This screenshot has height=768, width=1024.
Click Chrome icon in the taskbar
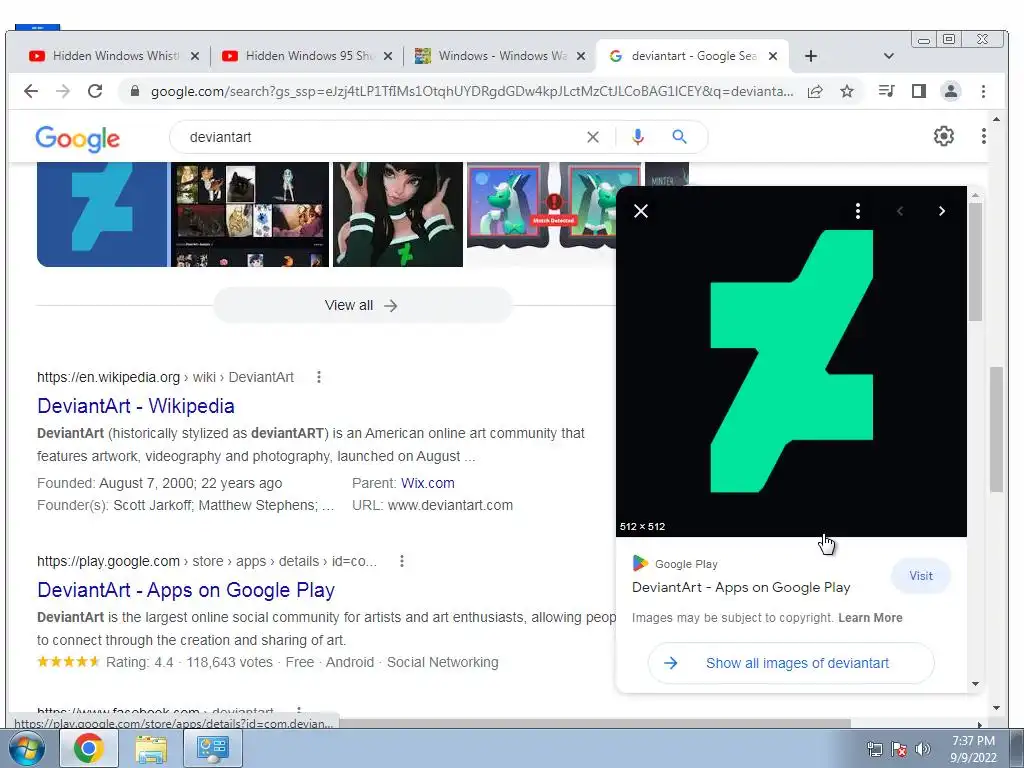[x=88, y=748]
